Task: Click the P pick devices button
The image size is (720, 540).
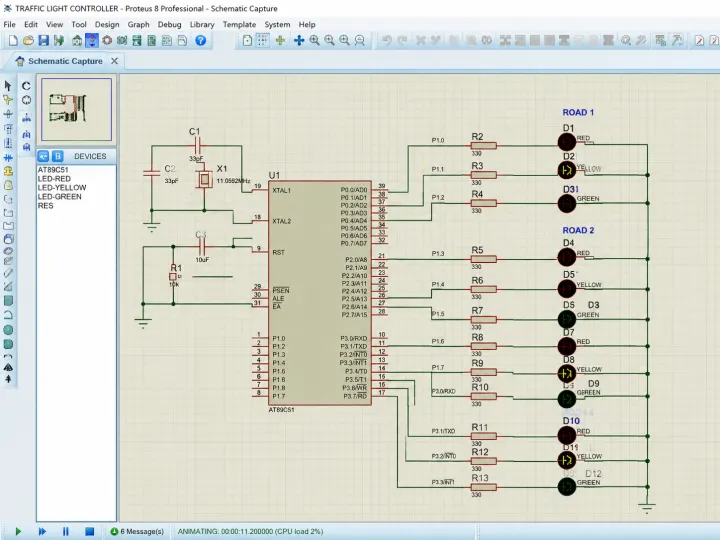Action: tap(43, 156)
